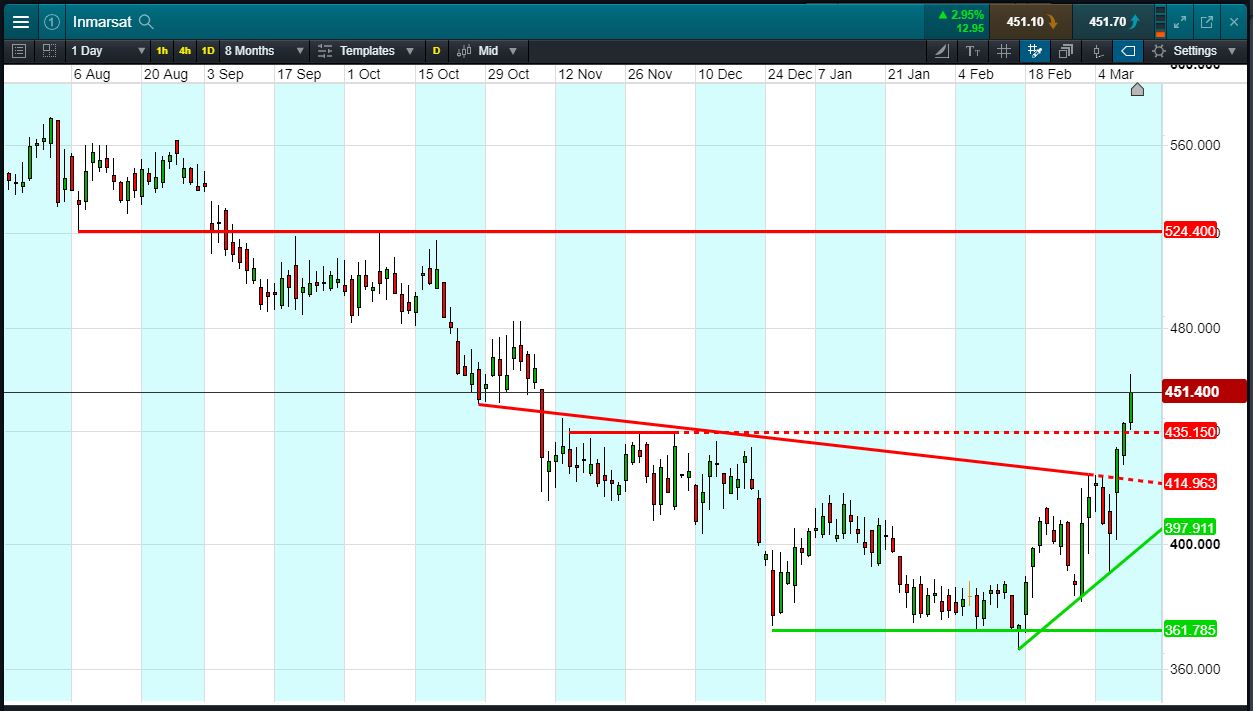Click the sentiment bar indicator

pyautogui.click(x=1160, y=21)
